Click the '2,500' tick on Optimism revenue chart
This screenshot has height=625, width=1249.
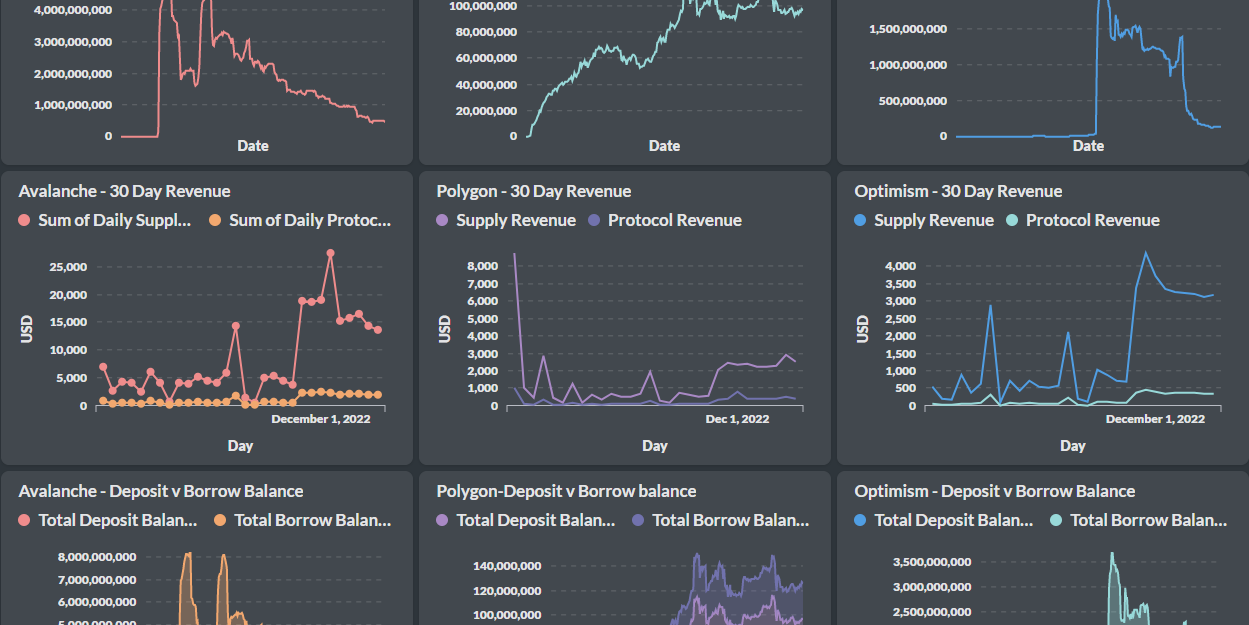coord(900,319)
